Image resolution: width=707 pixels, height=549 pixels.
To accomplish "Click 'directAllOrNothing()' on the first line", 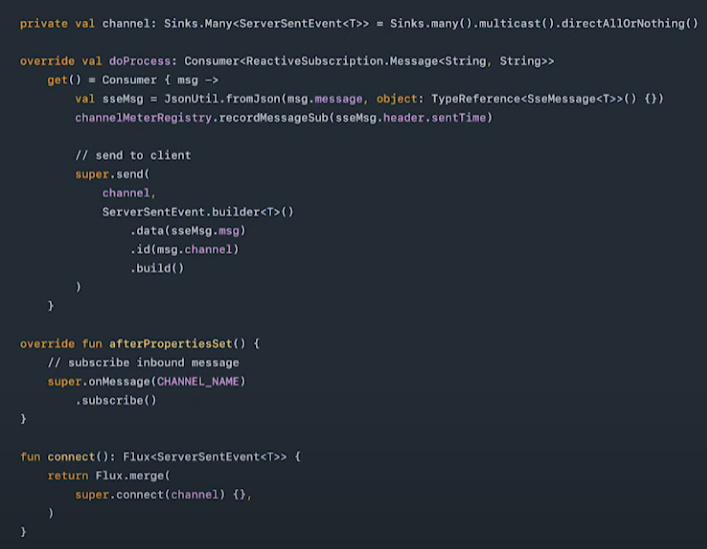I will (x=629, y=23).
